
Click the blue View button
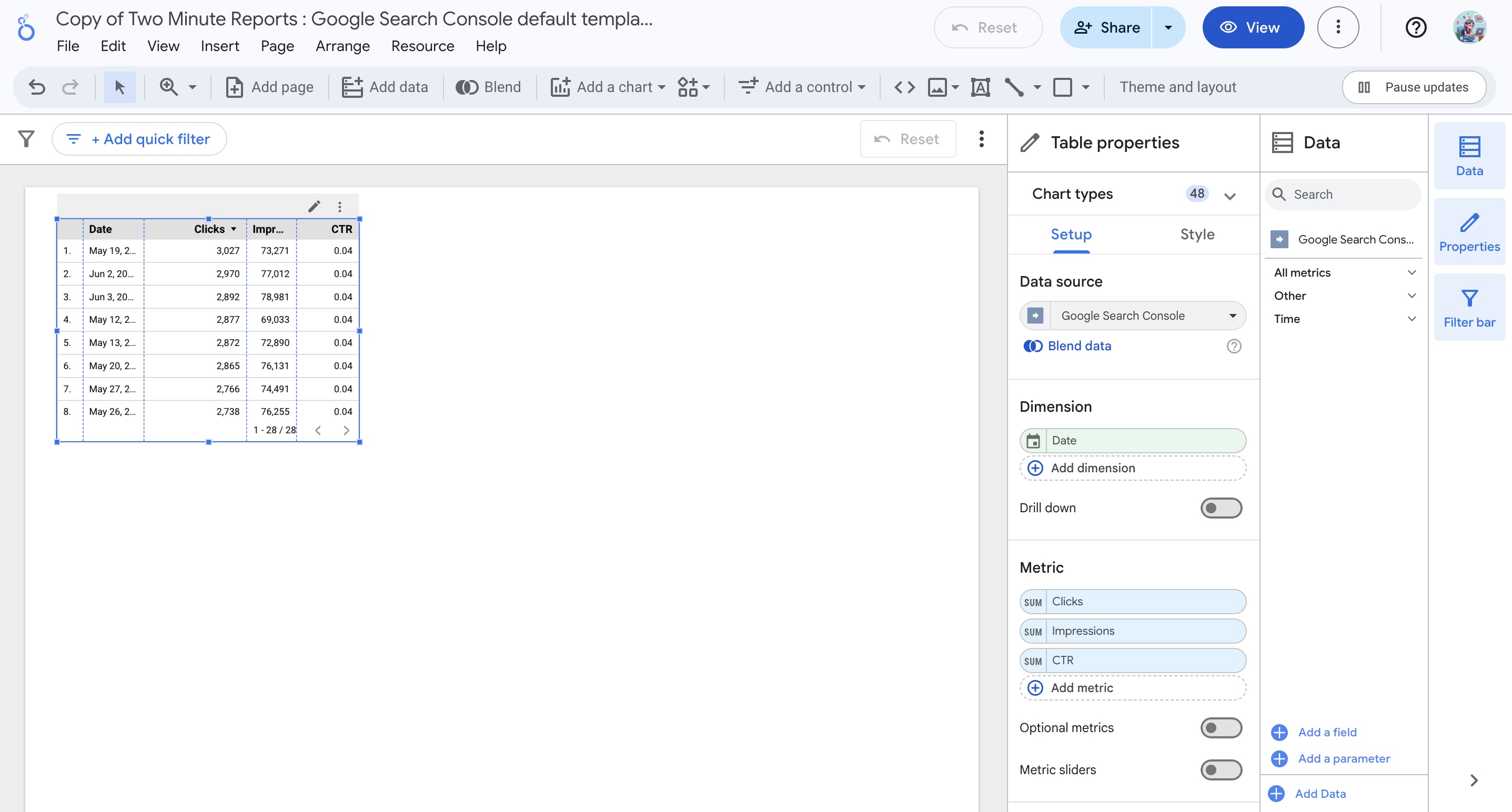1253,27
